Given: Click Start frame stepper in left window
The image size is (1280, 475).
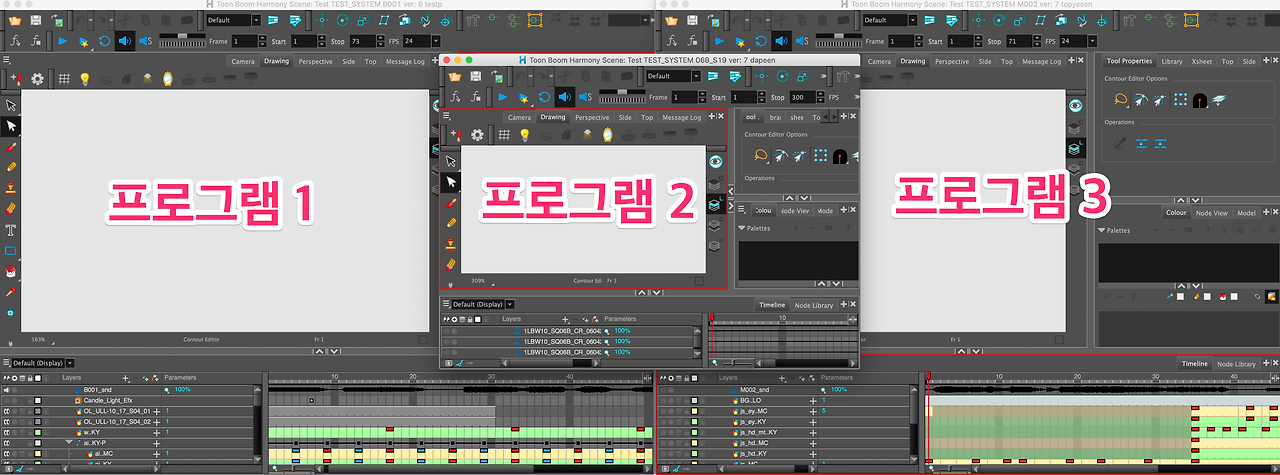Looking at the screenshot, I should tap(320, 41).
